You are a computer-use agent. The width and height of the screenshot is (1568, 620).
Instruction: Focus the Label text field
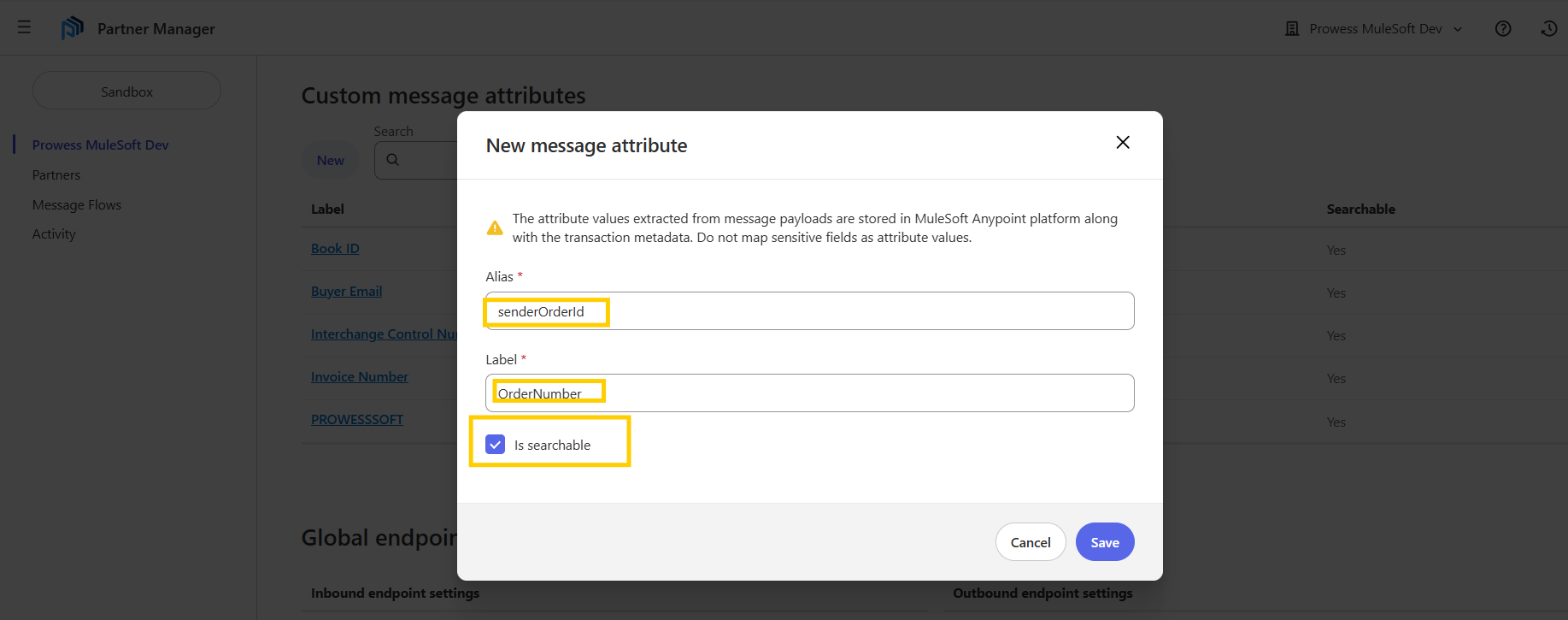click(x=809, y=393)
